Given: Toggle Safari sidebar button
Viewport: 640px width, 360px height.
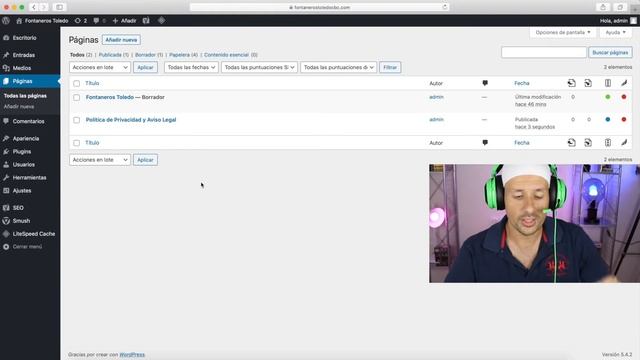Looking at the screenshot, I should [59, 7].
